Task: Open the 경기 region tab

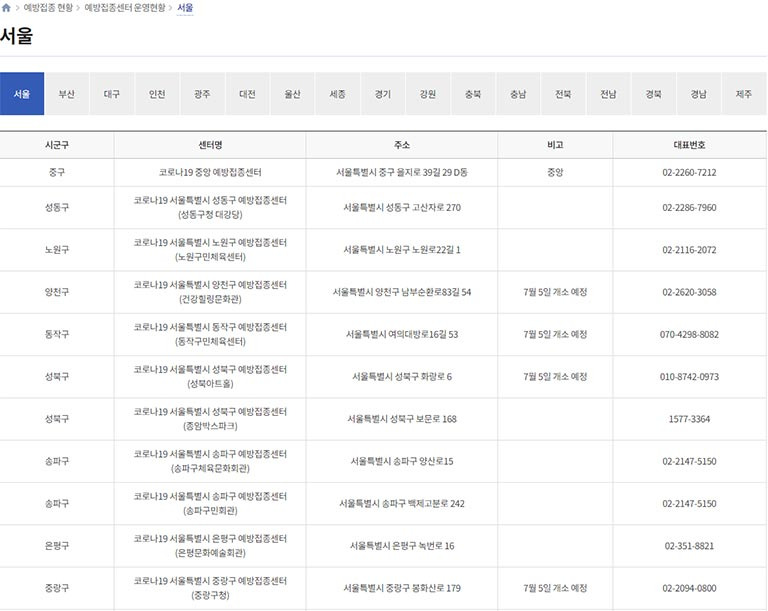Action: point(383,94)
